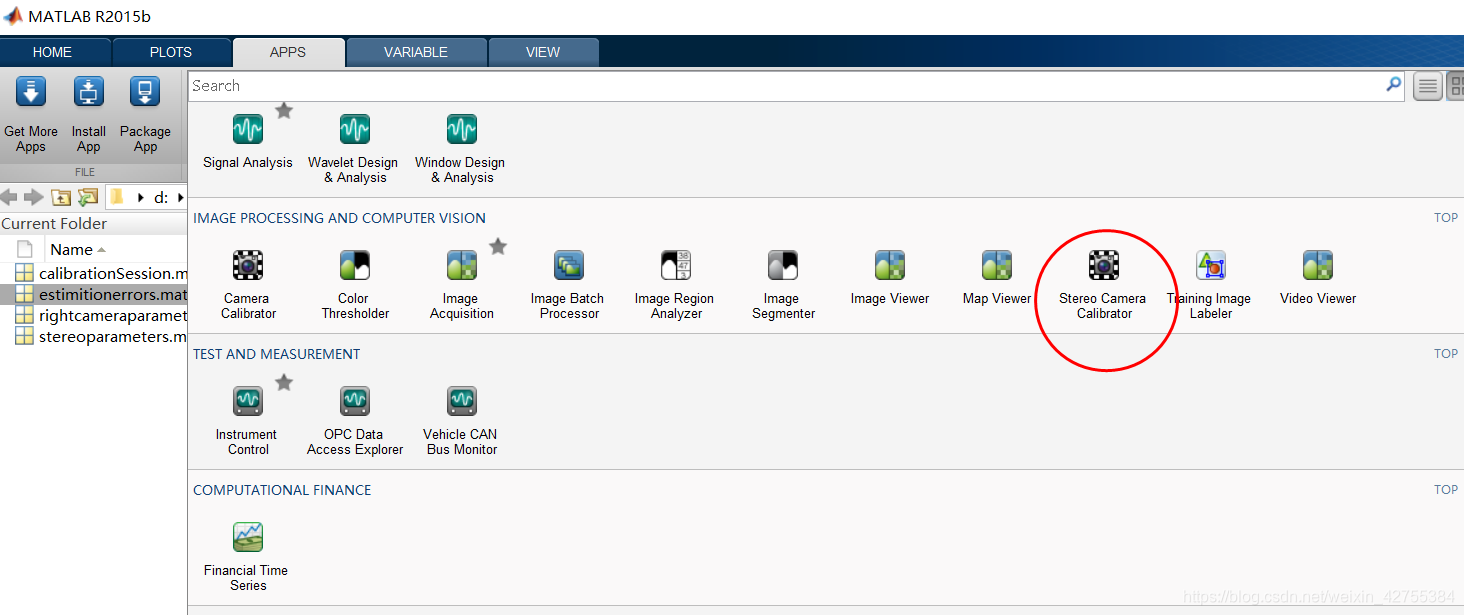The height and width of the screenshot is (615, 1464).
Task: Open the Color Thresholder app
Action: 354,283
